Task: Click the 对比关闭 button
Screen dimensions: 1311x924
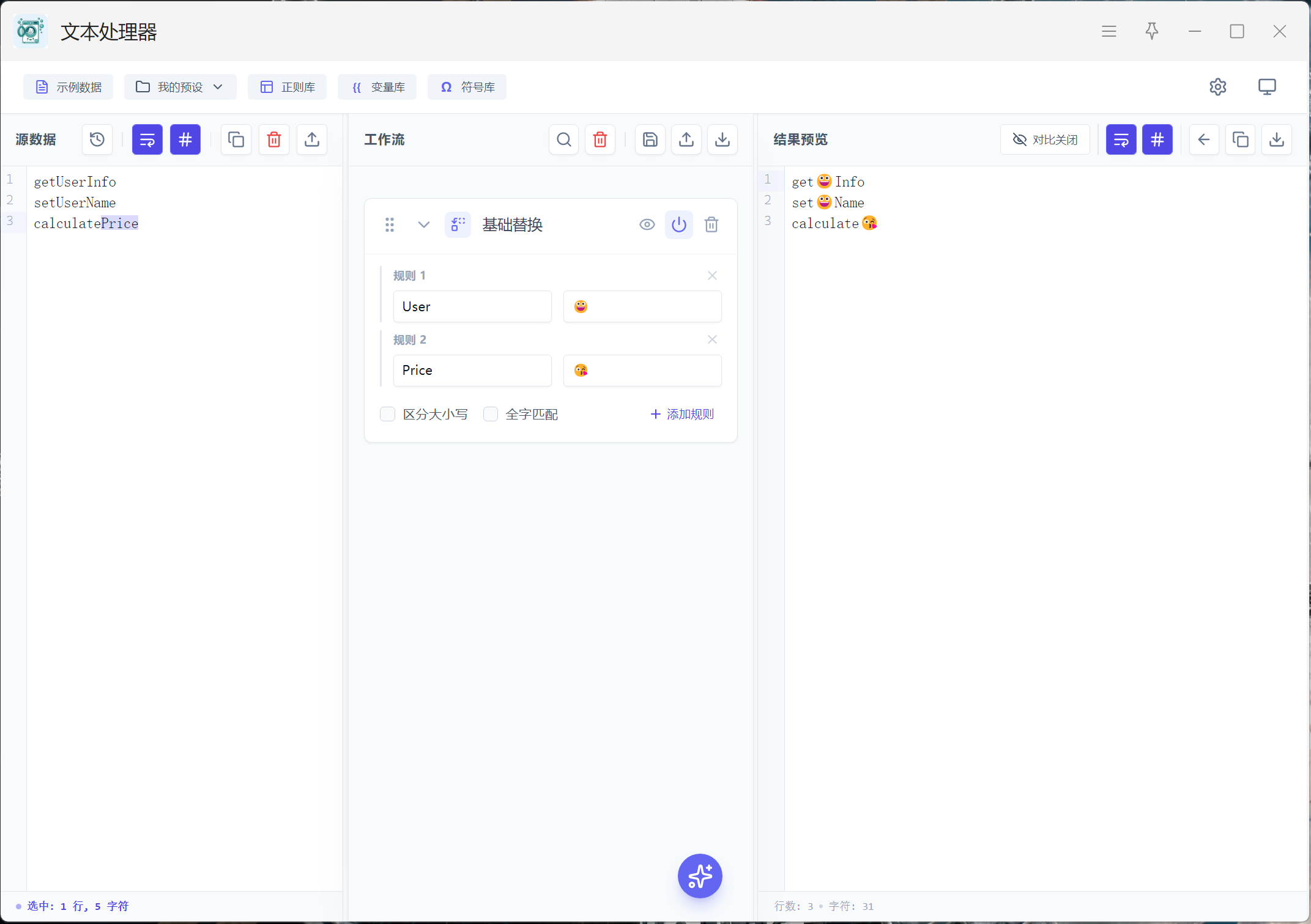Action: coord(1045,139)
